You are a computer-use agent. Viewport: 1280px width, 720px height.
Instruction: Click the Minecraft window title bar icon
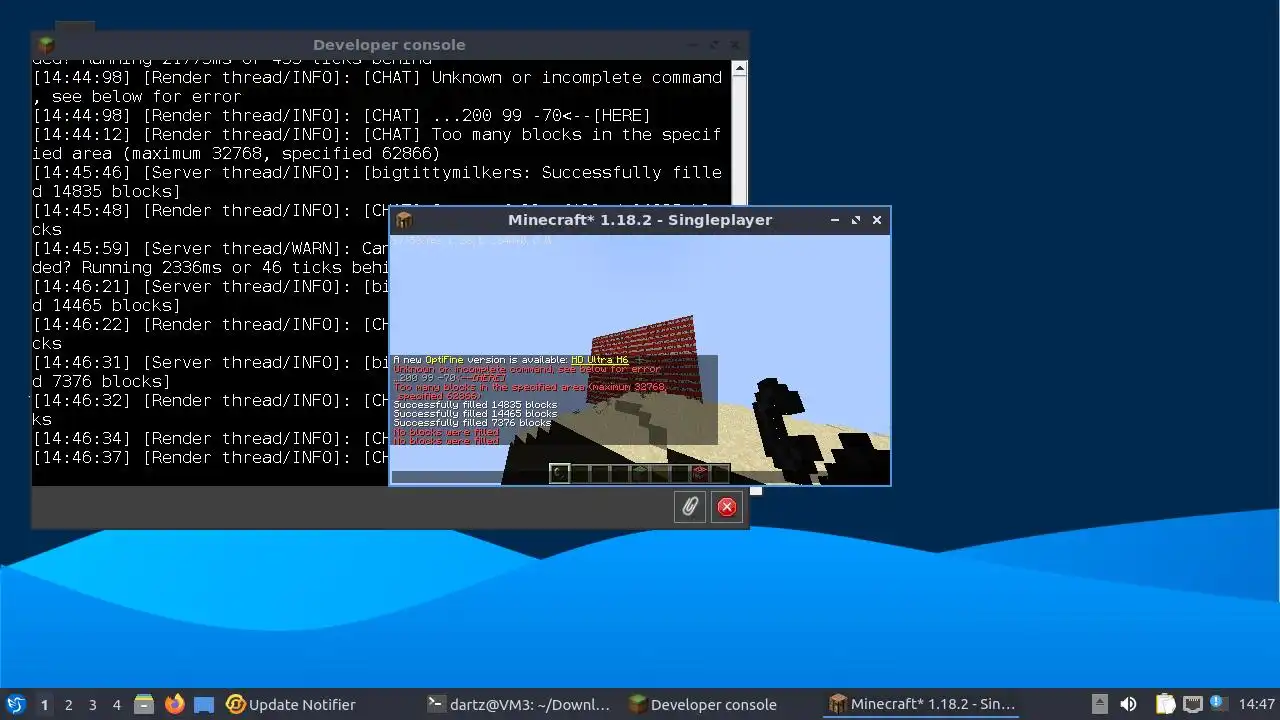click(404, 220)
